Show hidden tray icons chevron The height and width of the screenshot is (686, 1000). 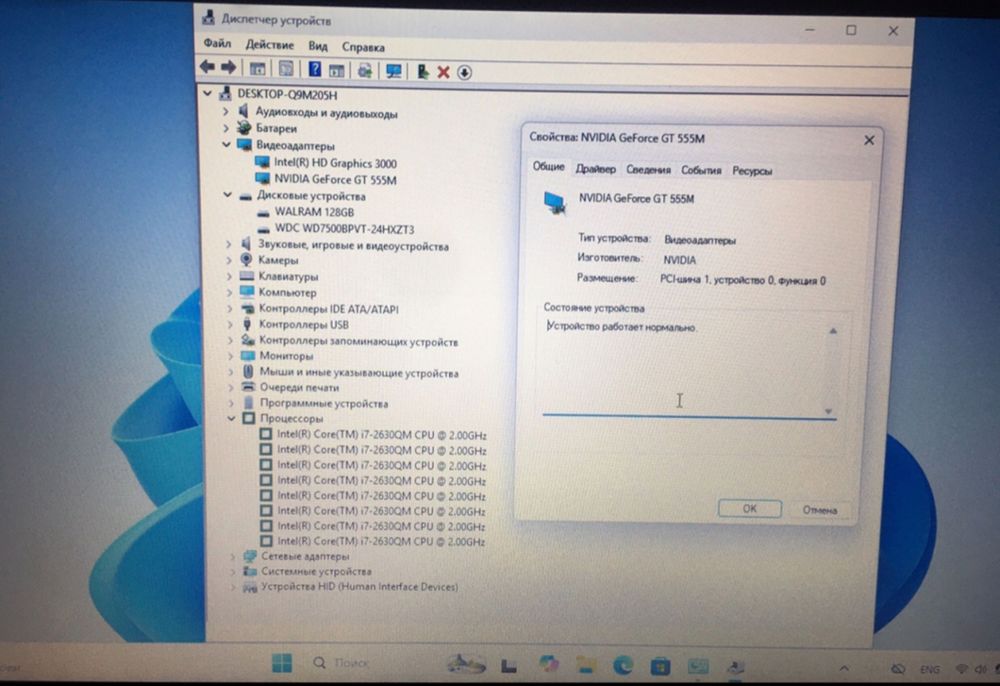[x=844, y=668]
